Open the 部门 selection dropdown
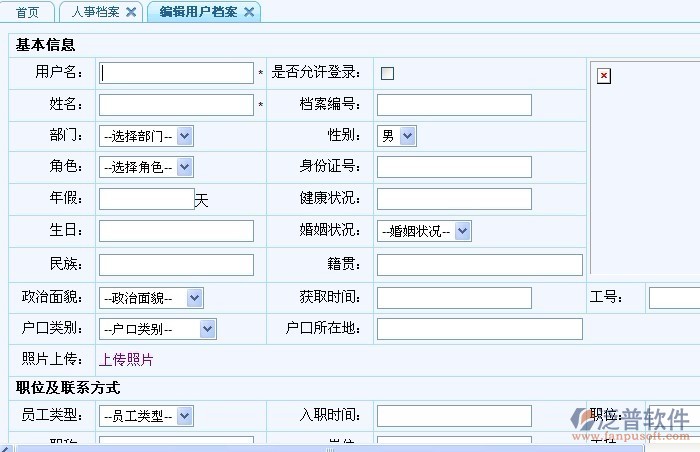This screenshot has height=452, width=700. point(146,136)
